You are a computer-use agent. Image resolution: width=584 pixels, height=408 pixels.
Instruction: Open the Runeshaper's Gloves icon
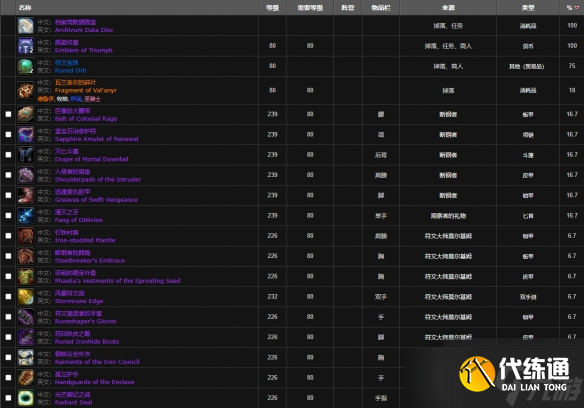pos(26,317)
